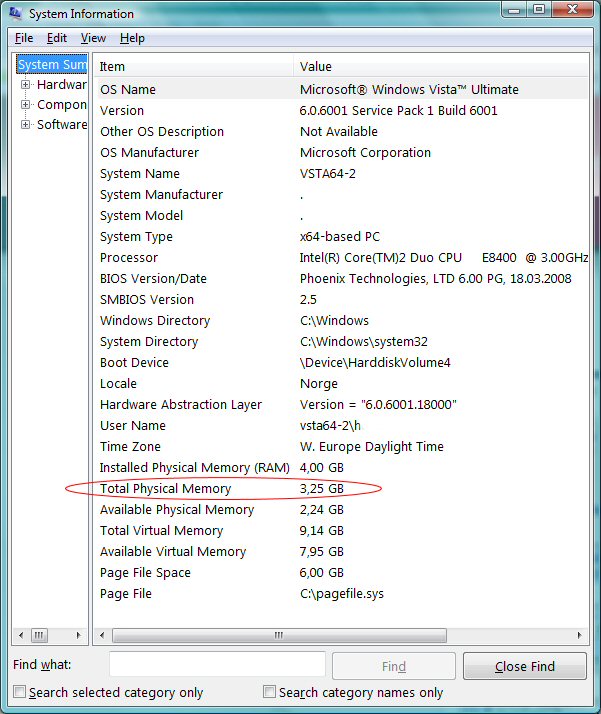Expand the Hardware Resources tree node
Image resolution: width=601 pixels, height=714 pixels.
(x=25, y=85)
